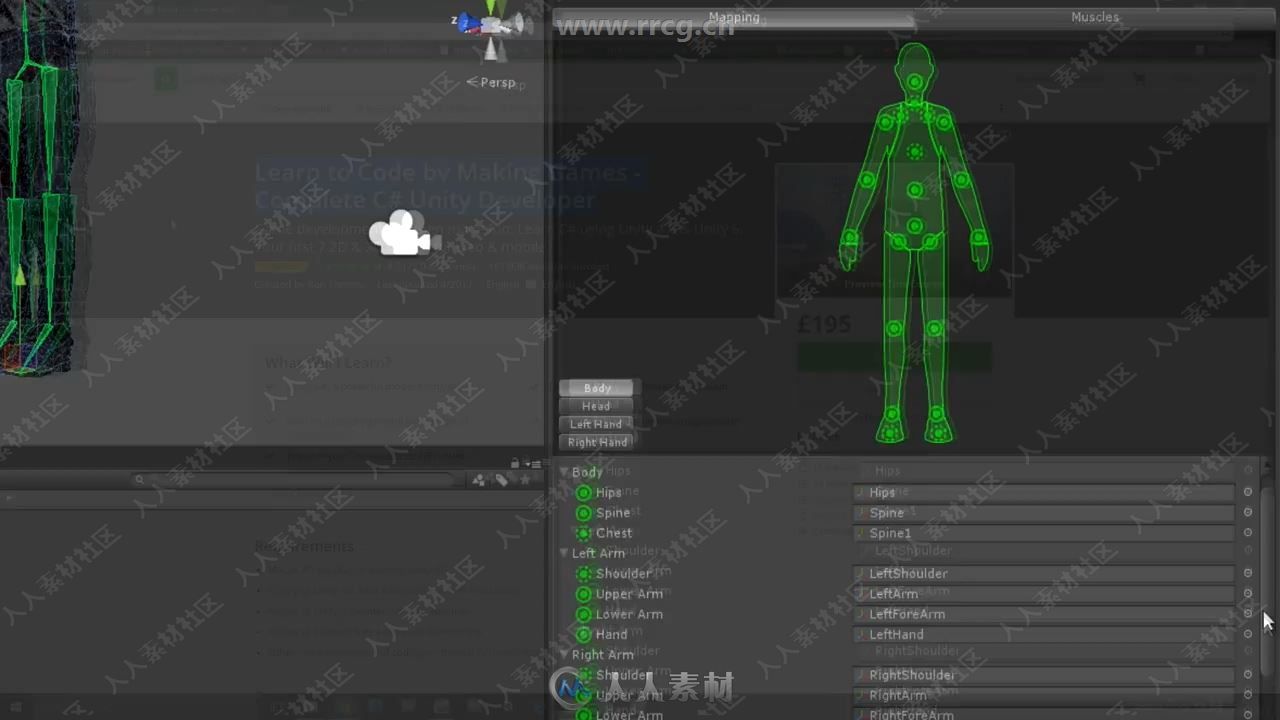This screenshot has height=720, width=1280.
Task: Click the LeftShoulder bone assignment field
Action: (x=1044, y=574)
